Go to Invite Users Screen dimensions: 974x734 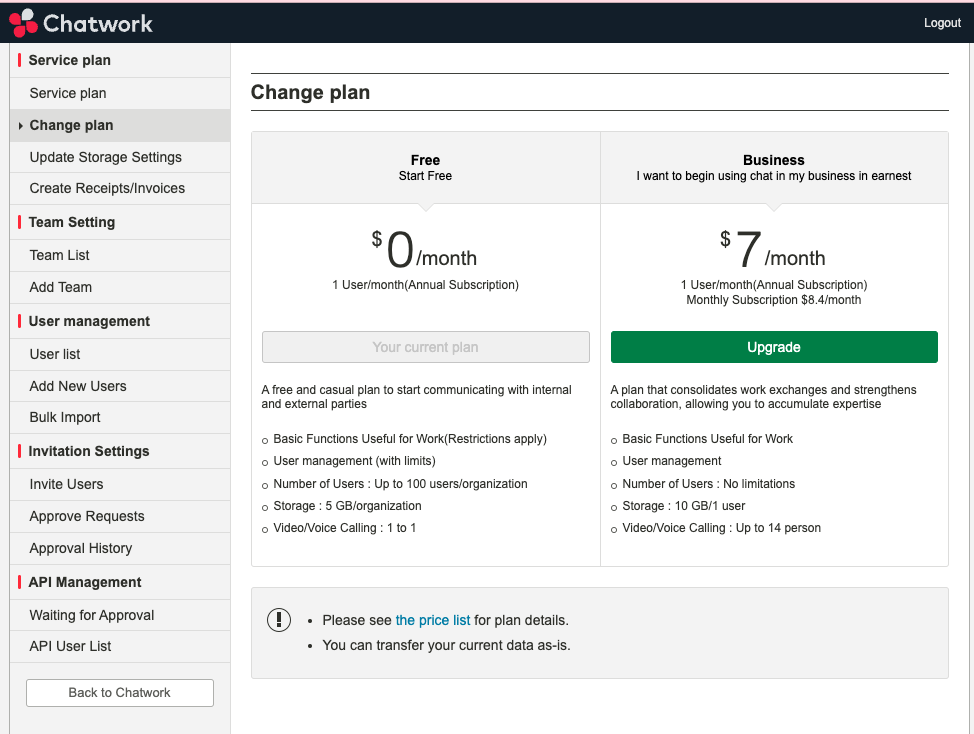tap(66, 484)
